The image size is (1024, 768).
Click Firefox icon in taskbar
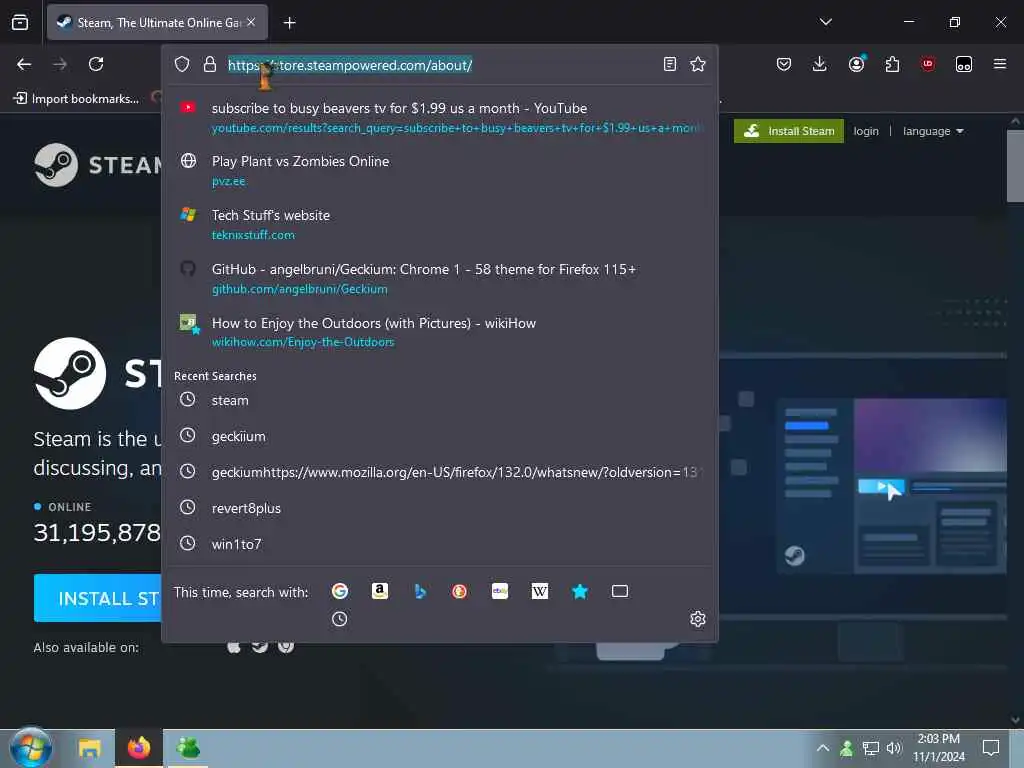(x=138, y=748)
